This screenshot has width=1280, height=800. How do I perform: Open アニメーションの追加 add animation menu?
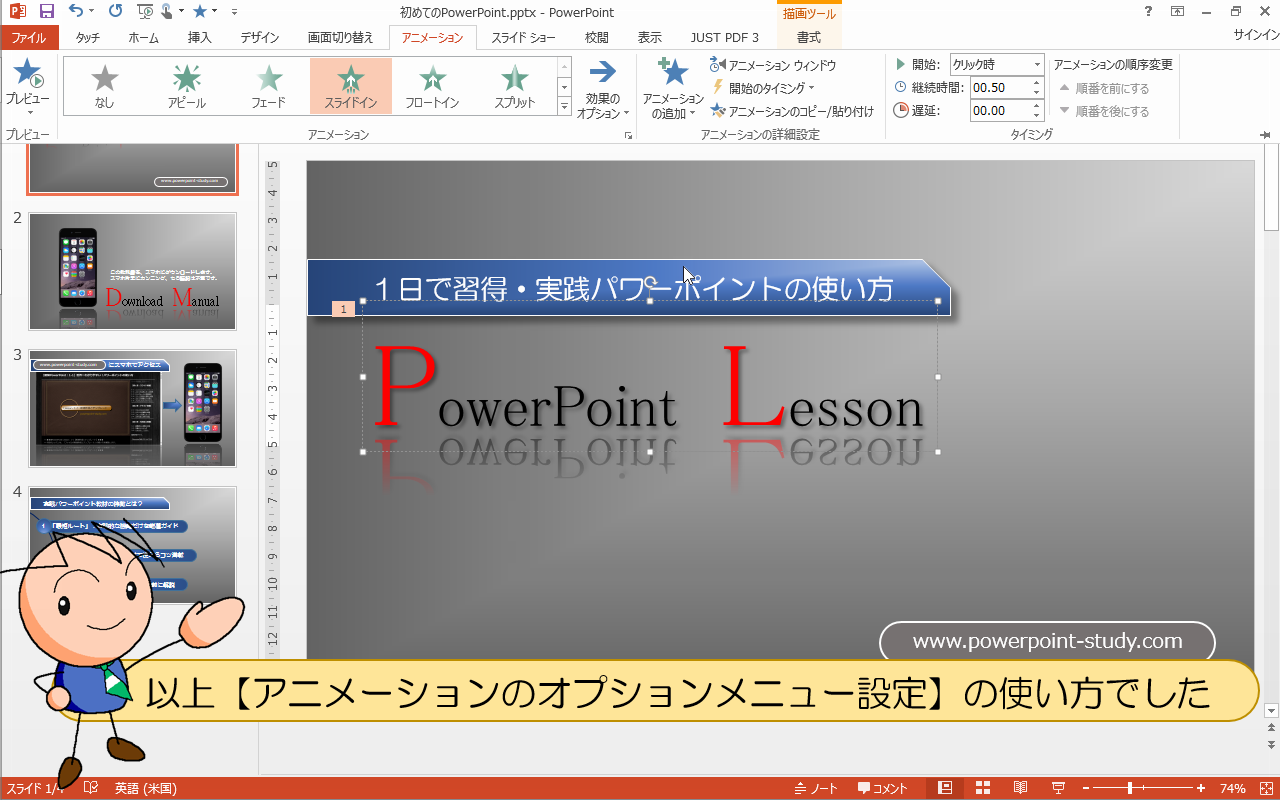point(673,88)
